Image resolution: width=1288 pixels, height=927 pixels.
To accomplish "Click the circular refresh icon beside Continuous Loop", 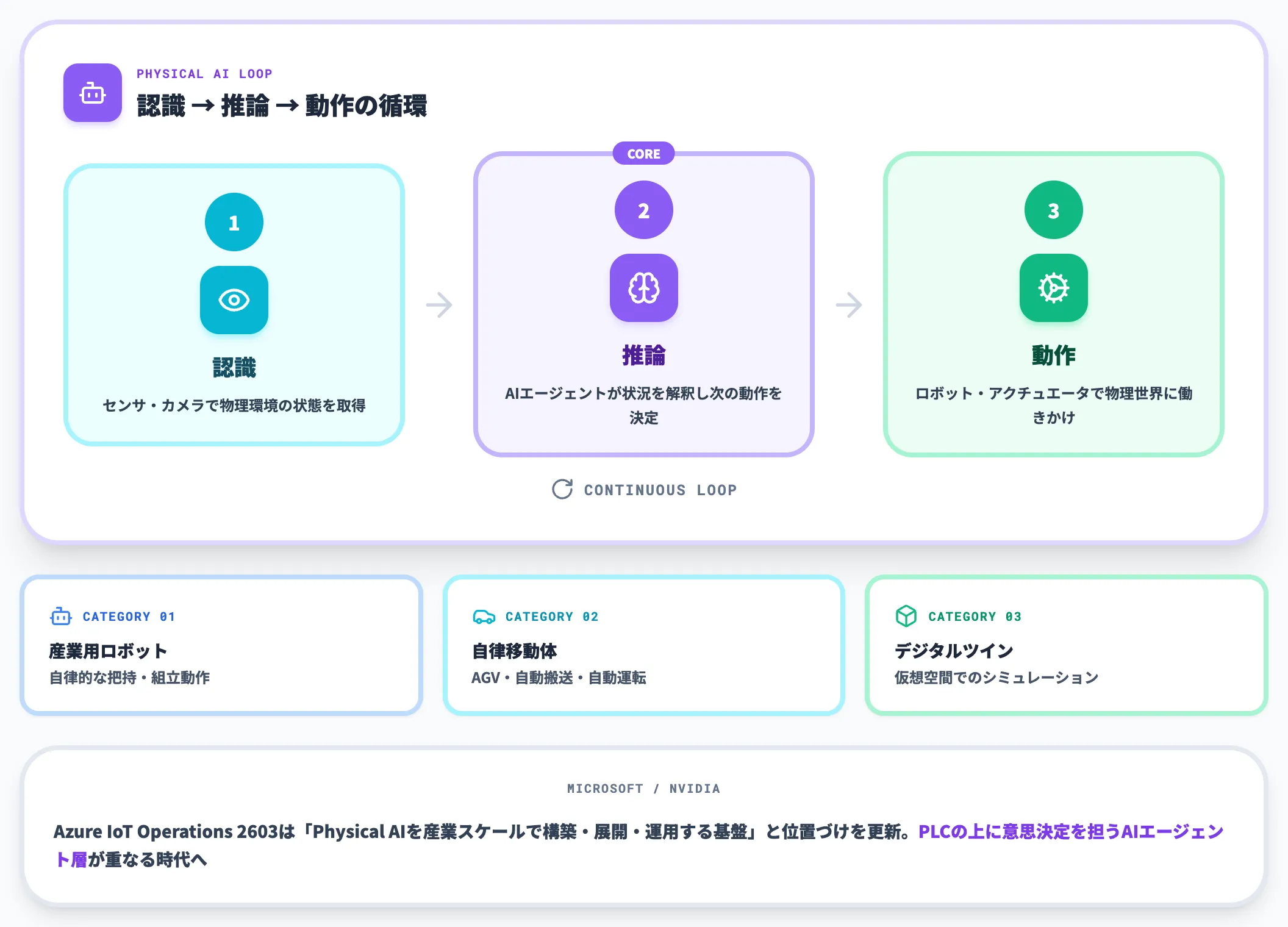I will click(562, 489).
